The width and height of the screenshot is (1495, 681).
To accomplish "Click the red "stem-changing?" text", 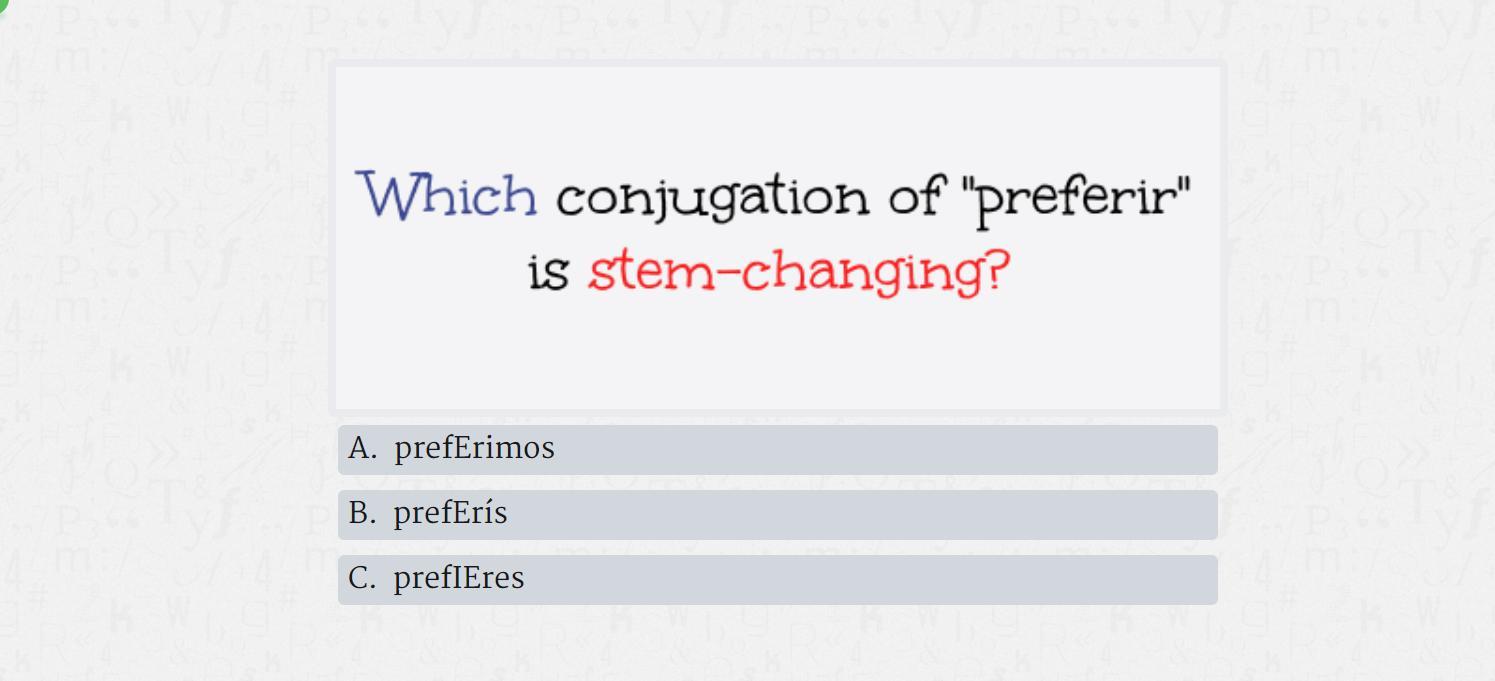I will (x=798, y=272).
